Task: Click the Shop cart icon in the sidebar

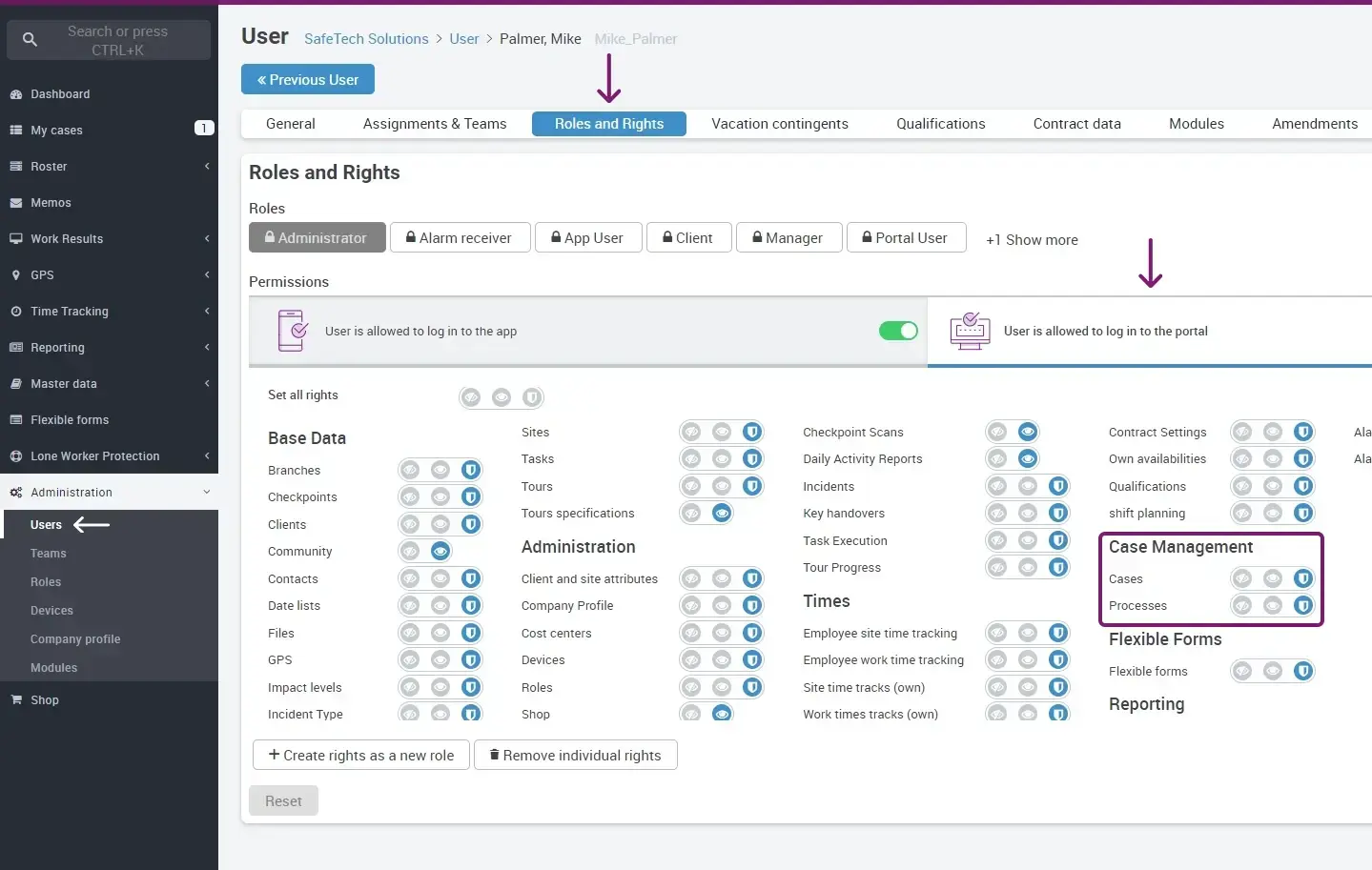Action: tap(16, 700)
